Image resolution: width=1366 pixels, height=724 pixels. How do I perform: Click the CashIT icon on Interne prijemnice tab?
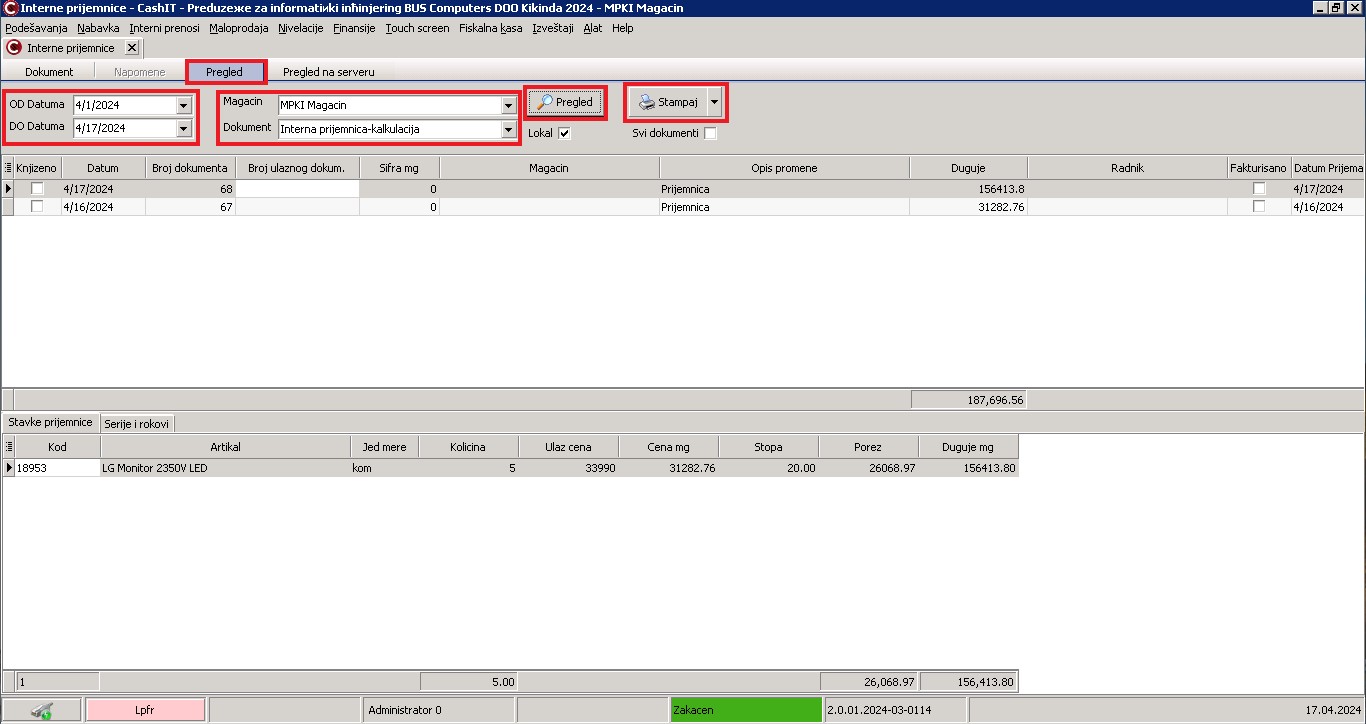pyautogui.click(x=15, y=47)
